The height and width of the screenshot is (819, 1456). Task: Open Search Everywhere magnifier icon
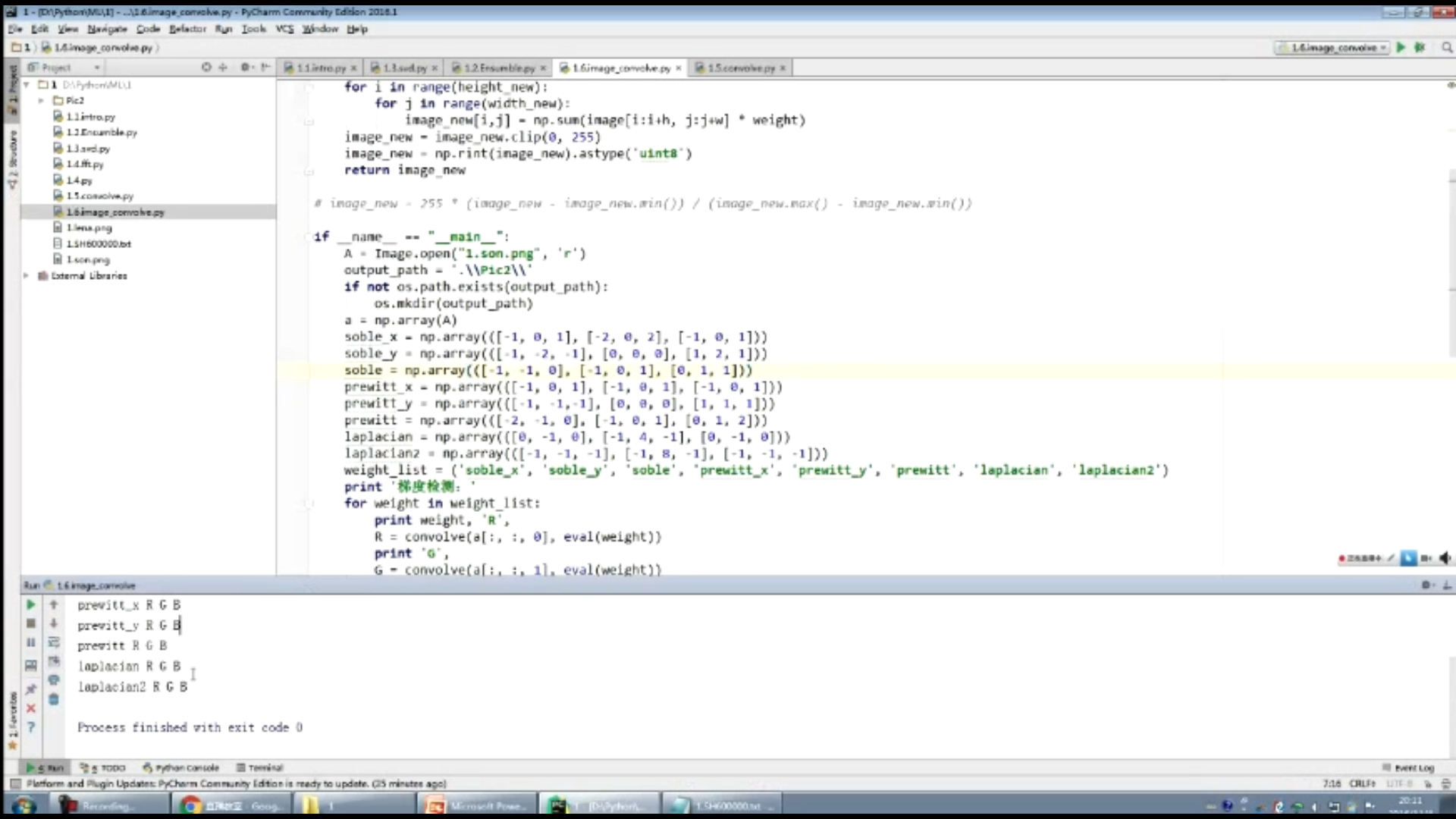[1446, 47]
